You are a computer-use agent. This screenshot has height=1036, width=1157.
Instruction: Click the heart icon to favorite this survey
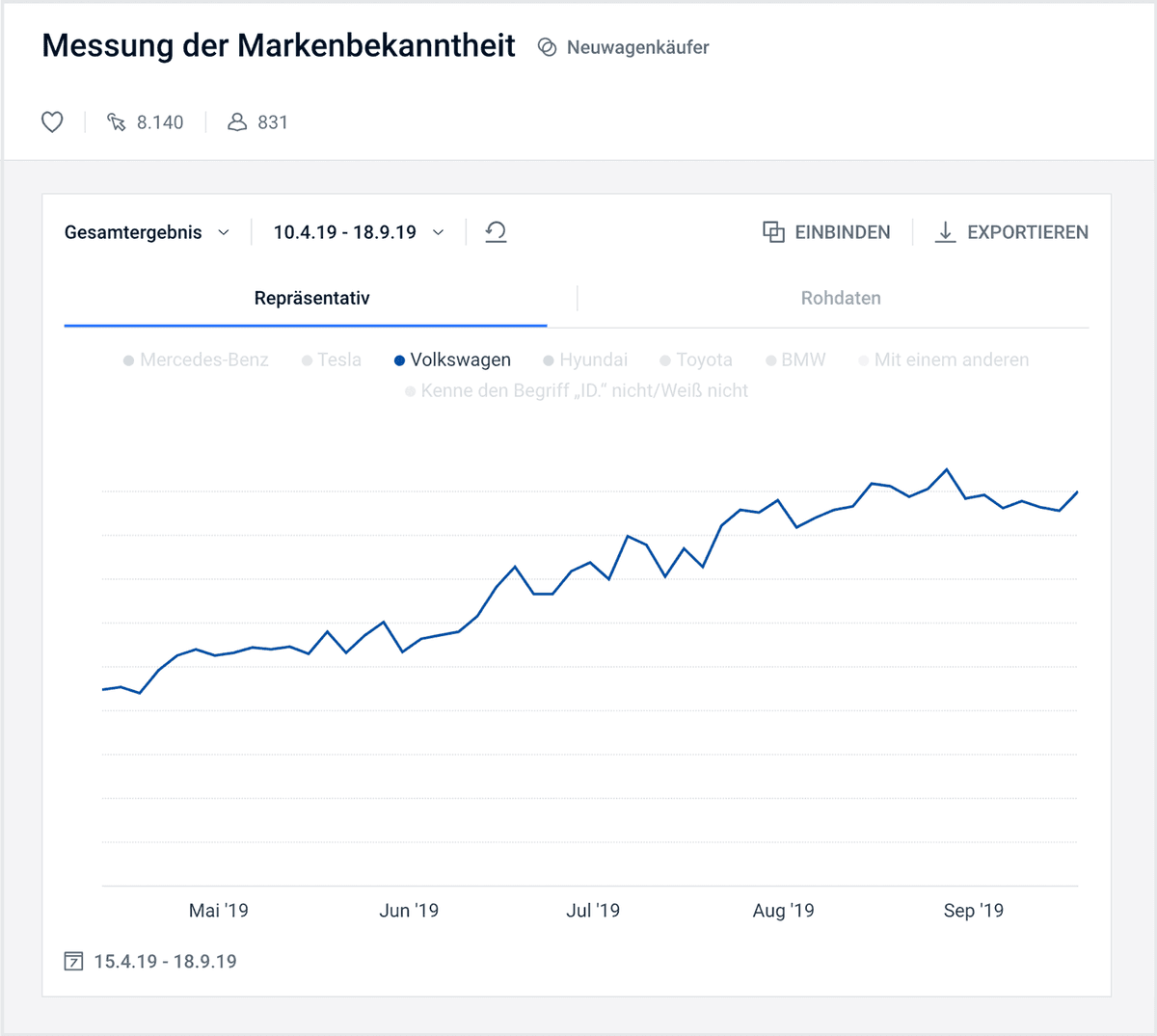(x=52, y=122)
